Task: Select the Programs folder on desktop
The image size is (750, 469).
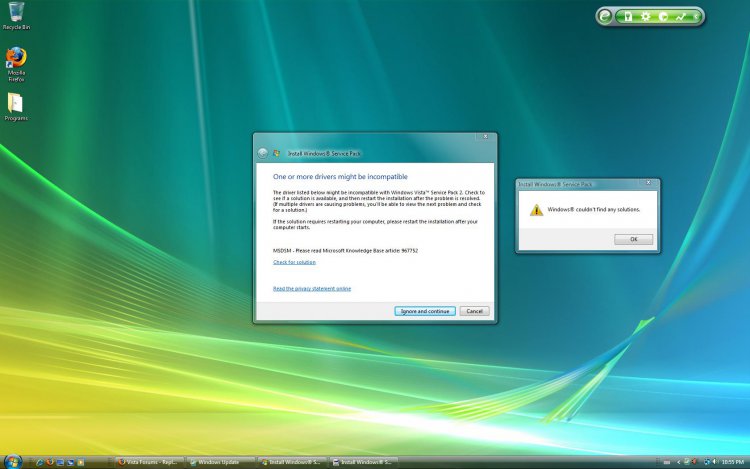Action: pos(16,106)
